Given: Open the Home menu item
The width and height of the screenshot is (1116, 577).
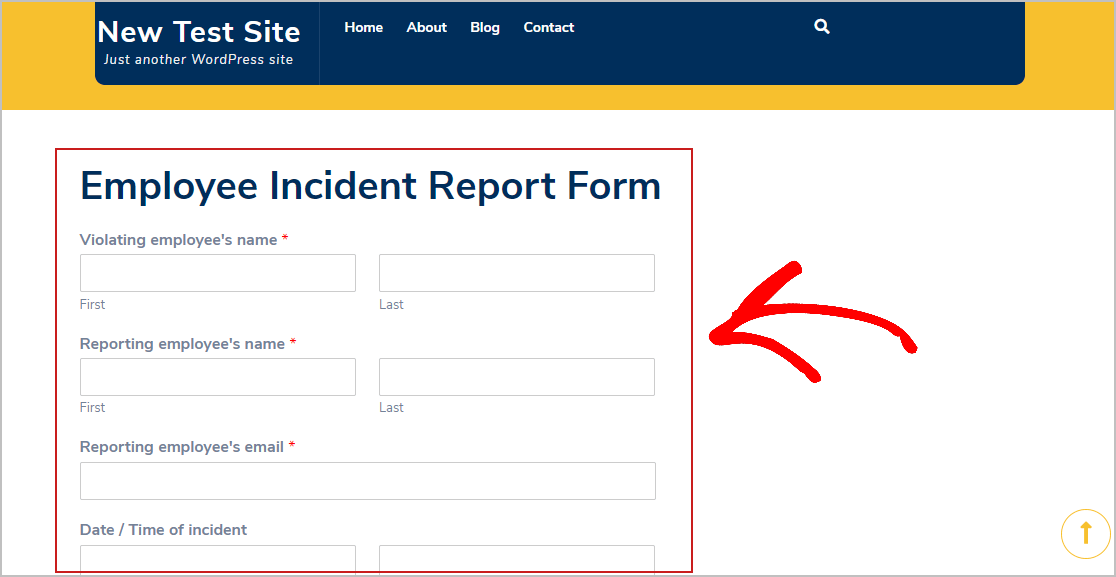Looking at the screenshot, I should (364, 27).
